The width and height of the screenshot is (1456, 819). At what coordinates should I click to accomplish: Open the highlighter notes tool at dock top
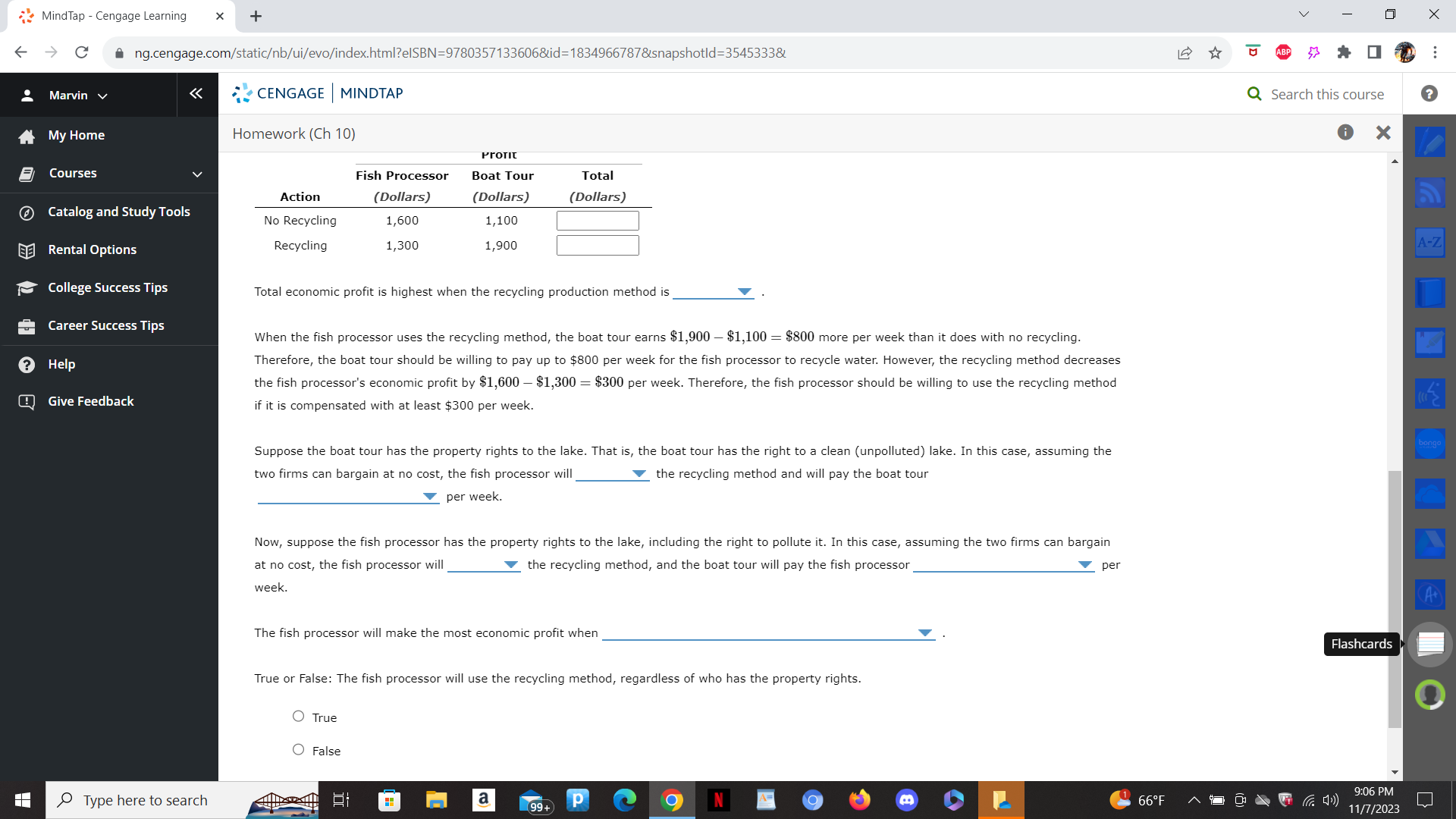coord(1430,143)
